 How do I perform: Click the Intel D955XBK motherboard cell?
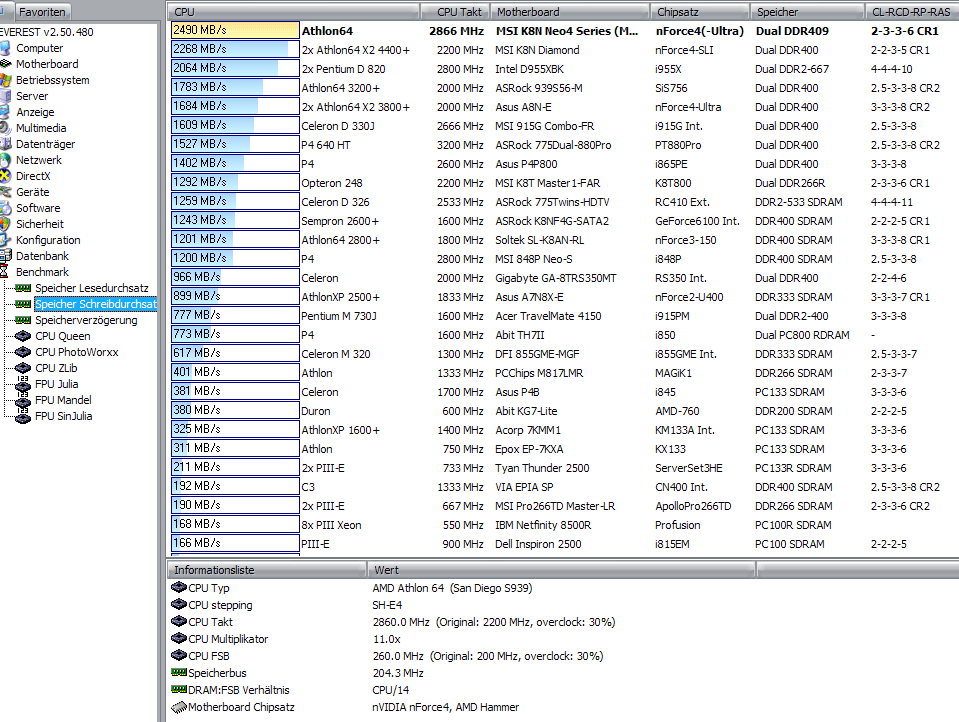coord(530,69)
